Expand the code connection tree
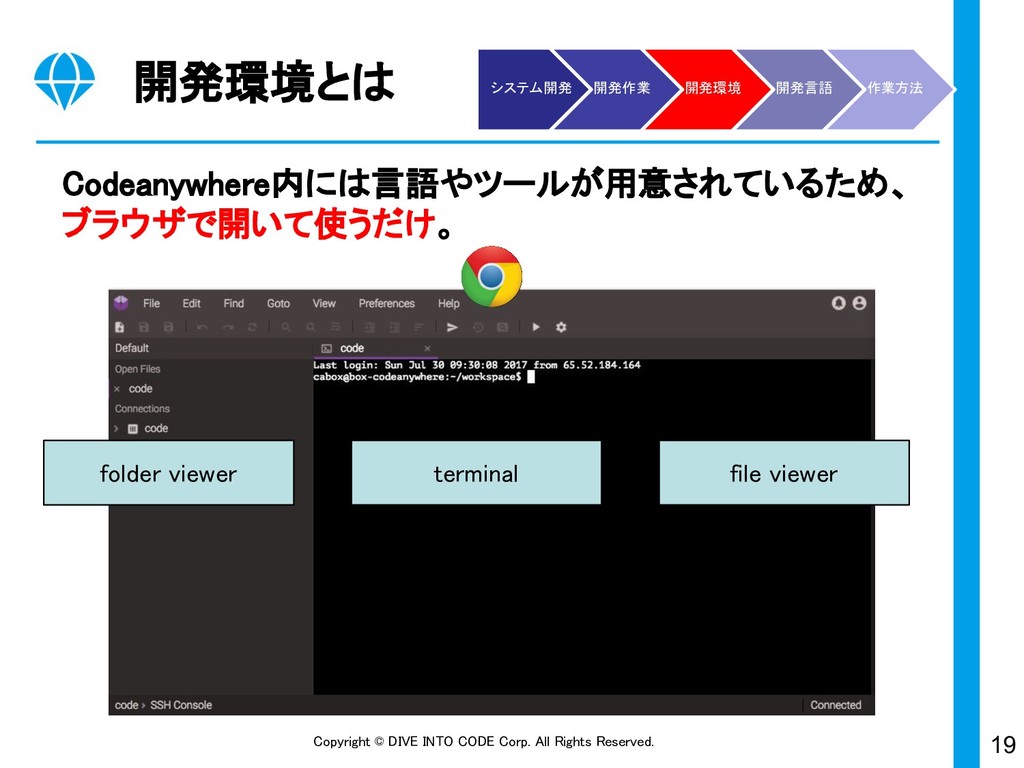Viewport: 1024px width, 768px height. click(116, 428)
